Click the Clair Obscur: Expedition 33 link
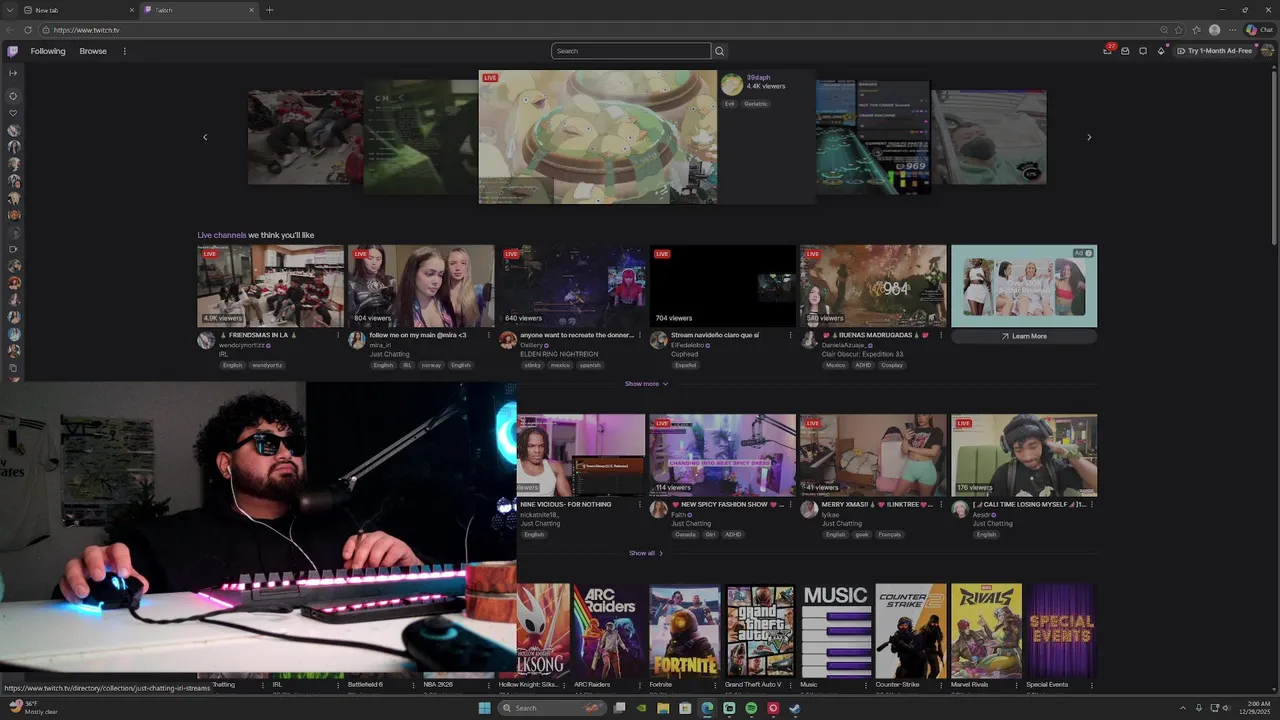1280x720 pixels. [x=862, y=354]
